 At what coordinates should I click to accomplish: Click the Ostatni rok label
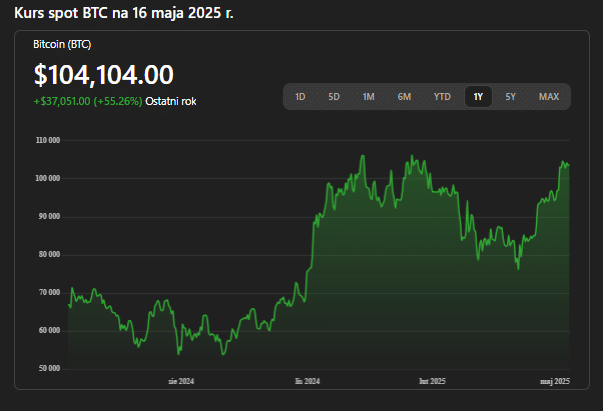point(171,102)
